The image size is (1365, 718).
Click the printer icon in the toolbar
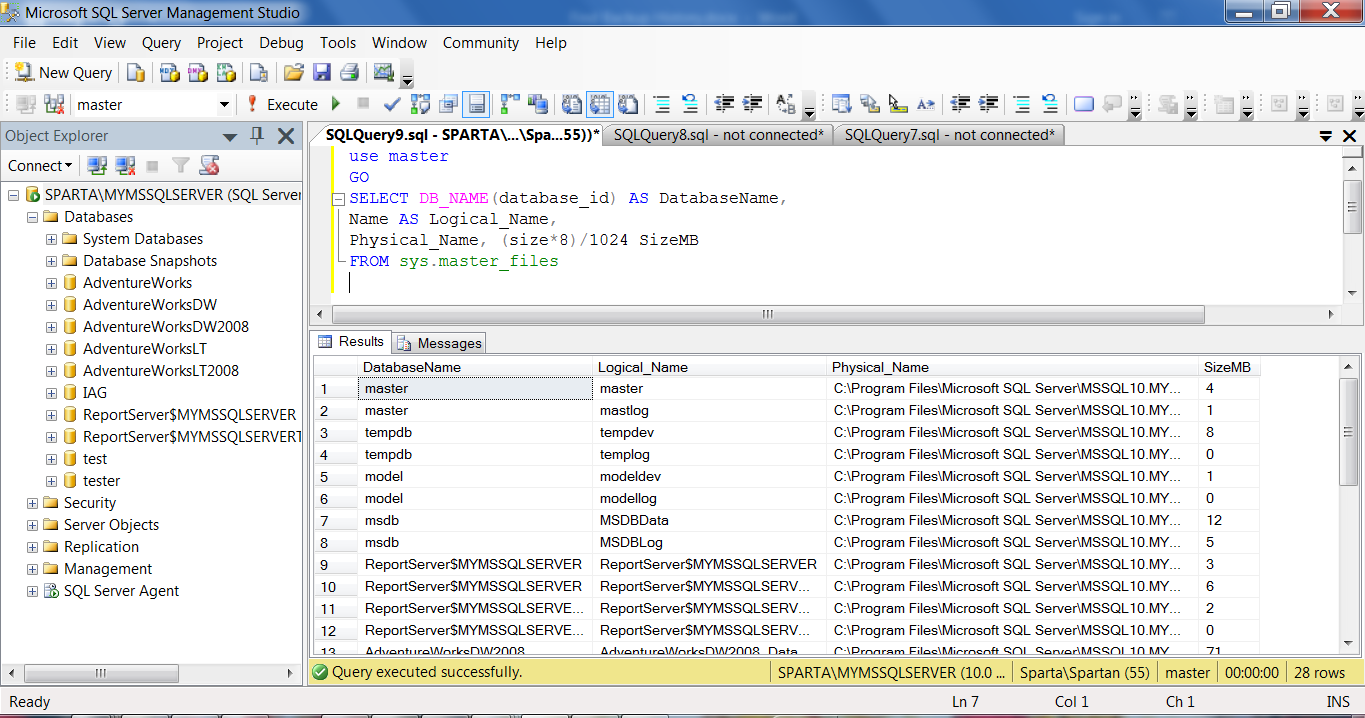[x=349, y=73]
